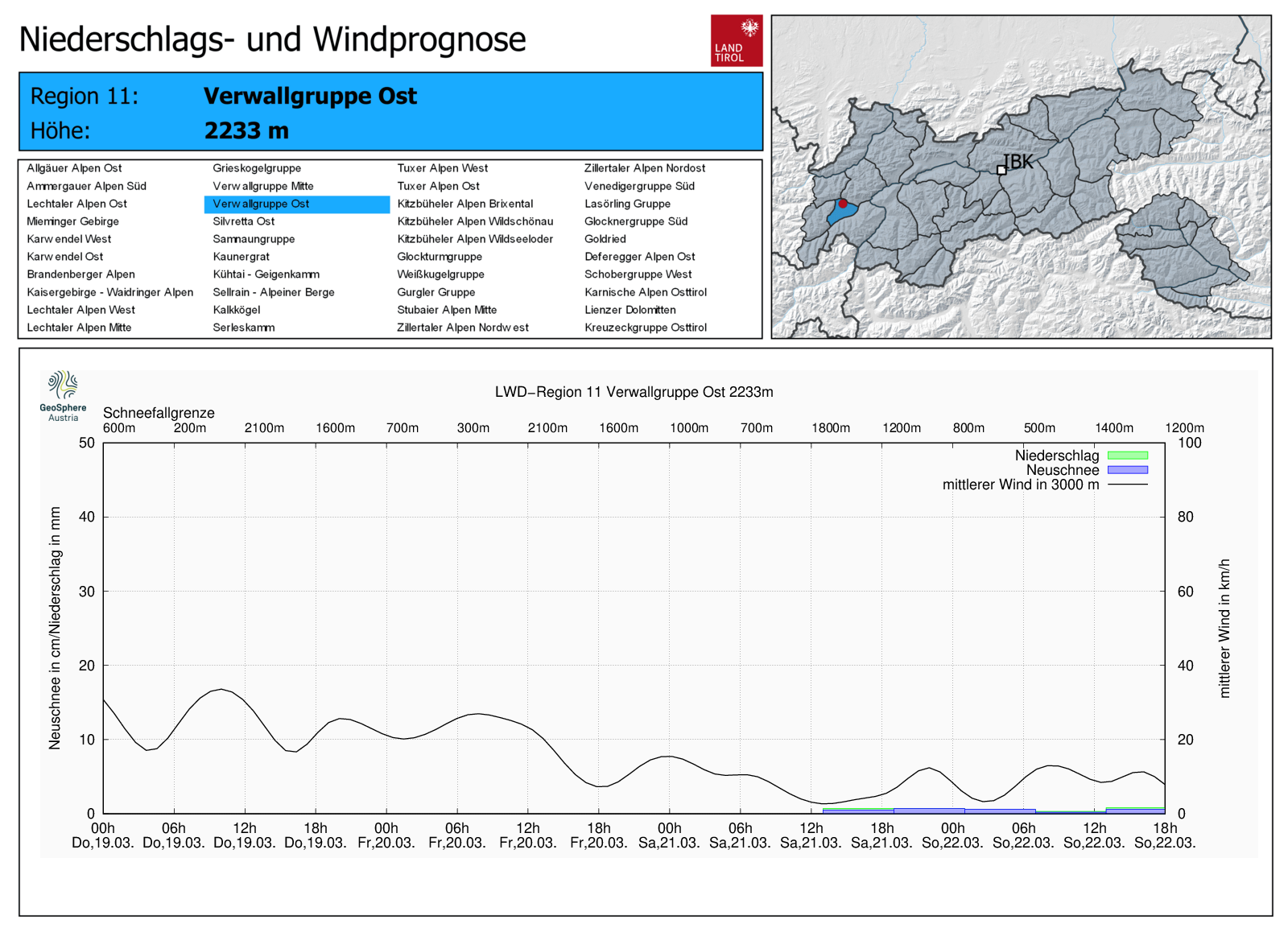This screenshot has width=1288, height=928.
Task: Click the IBK square marker on map
Action: [x=1001, y=170]
